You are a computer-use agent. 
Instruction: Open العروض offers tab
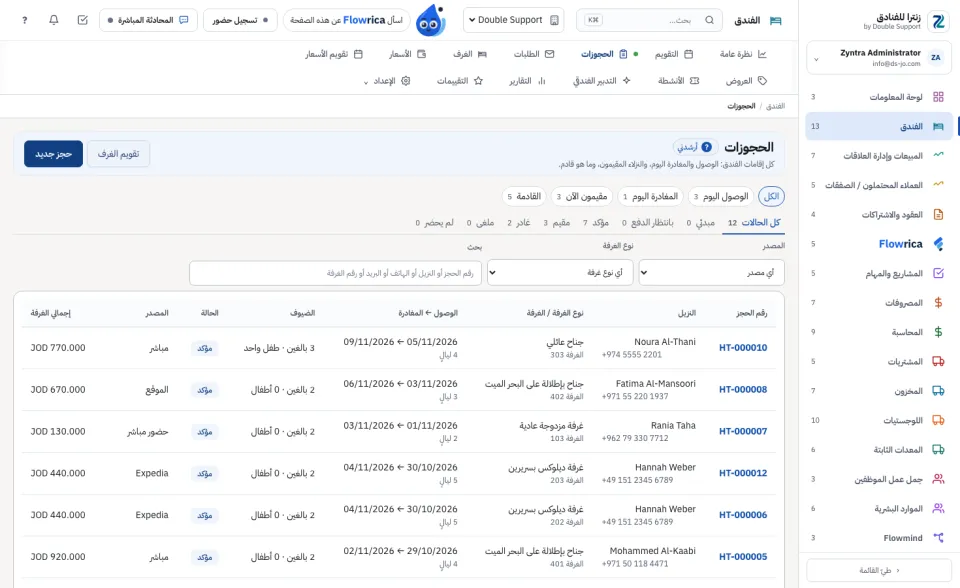[746, 81]
